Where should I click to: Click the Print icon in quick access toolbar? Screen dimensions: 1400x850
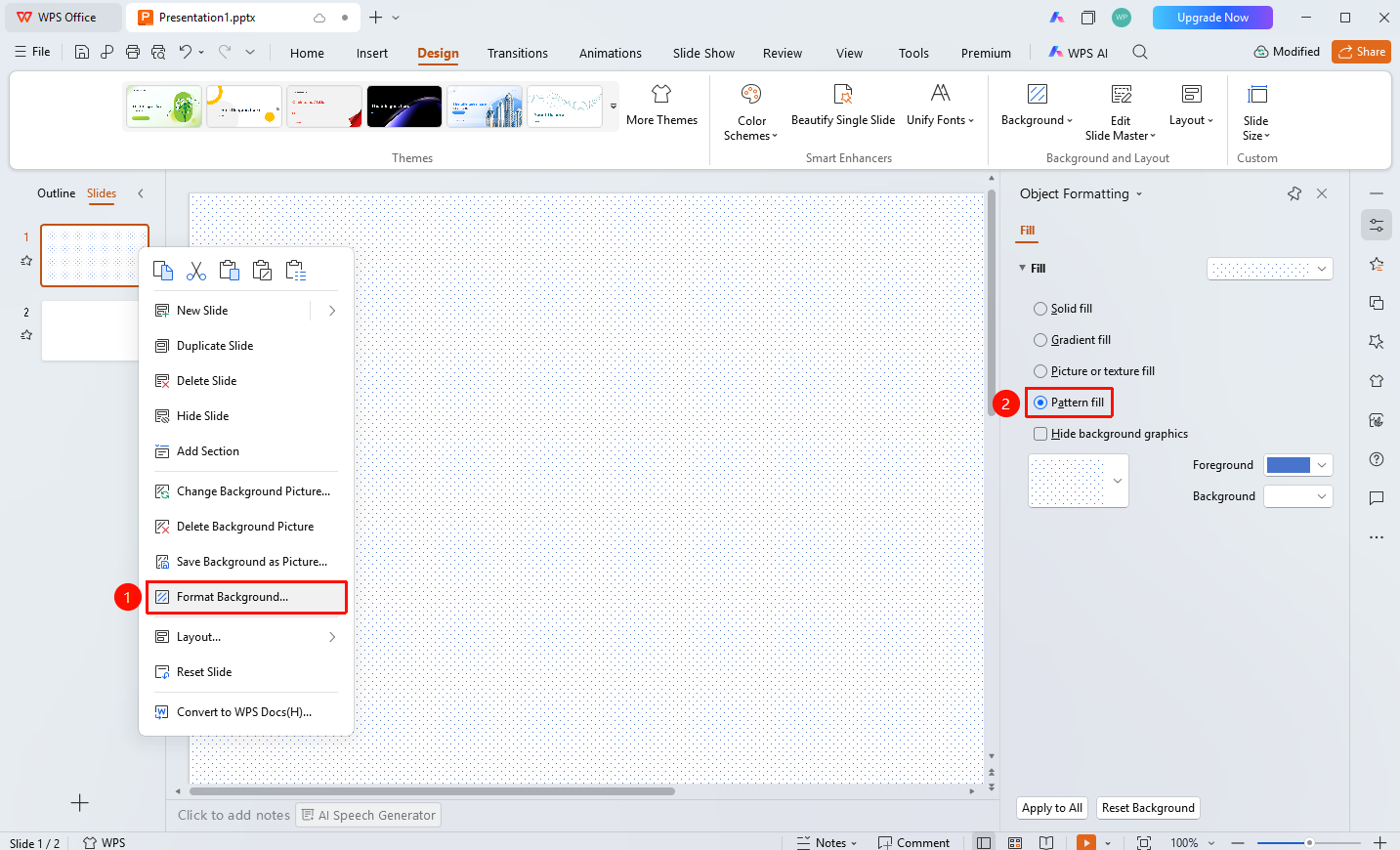(133, 52)
